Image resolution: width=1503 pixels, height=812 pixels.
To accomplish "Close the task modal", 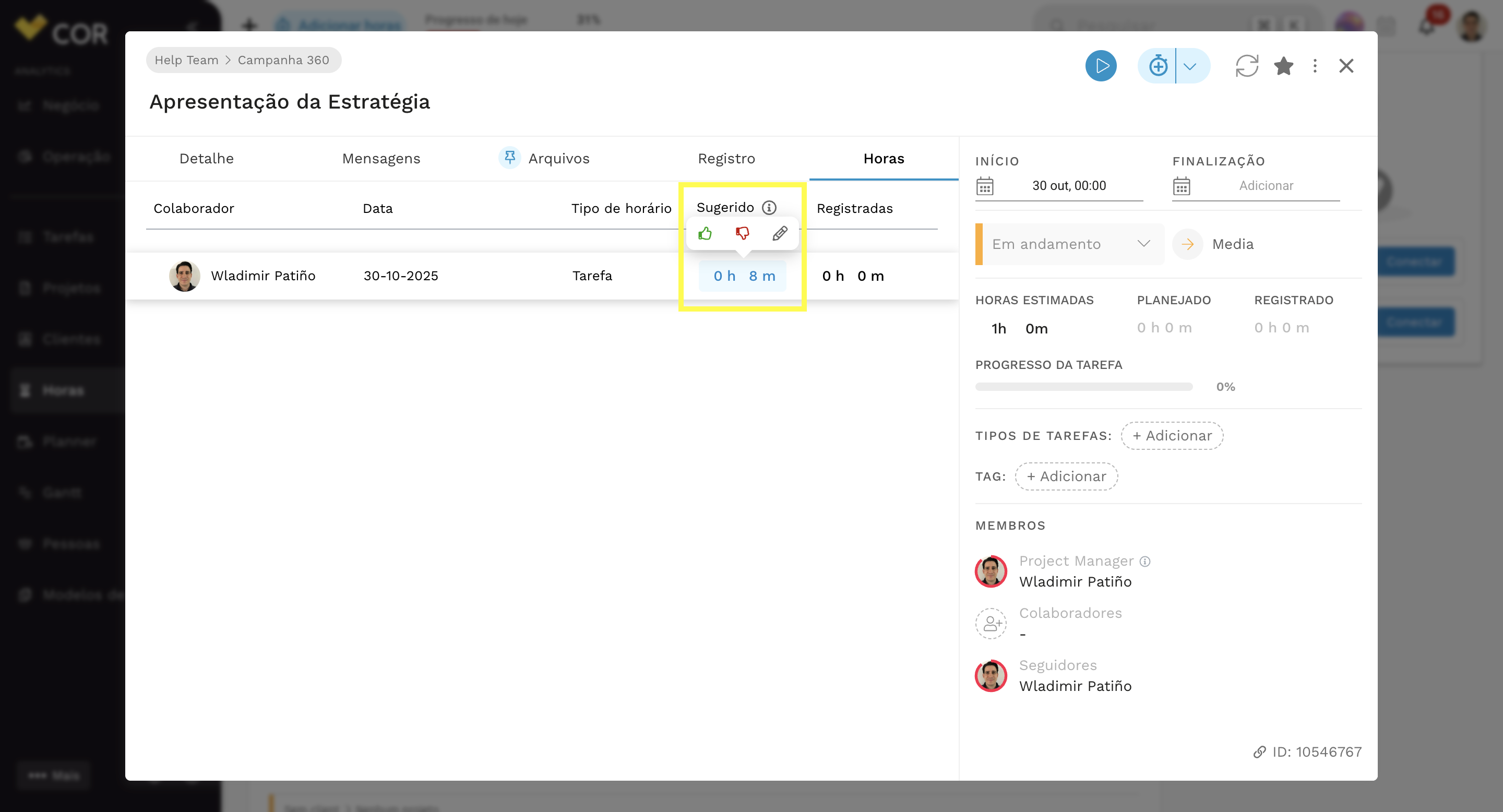I will click(x=1346, y=66).
